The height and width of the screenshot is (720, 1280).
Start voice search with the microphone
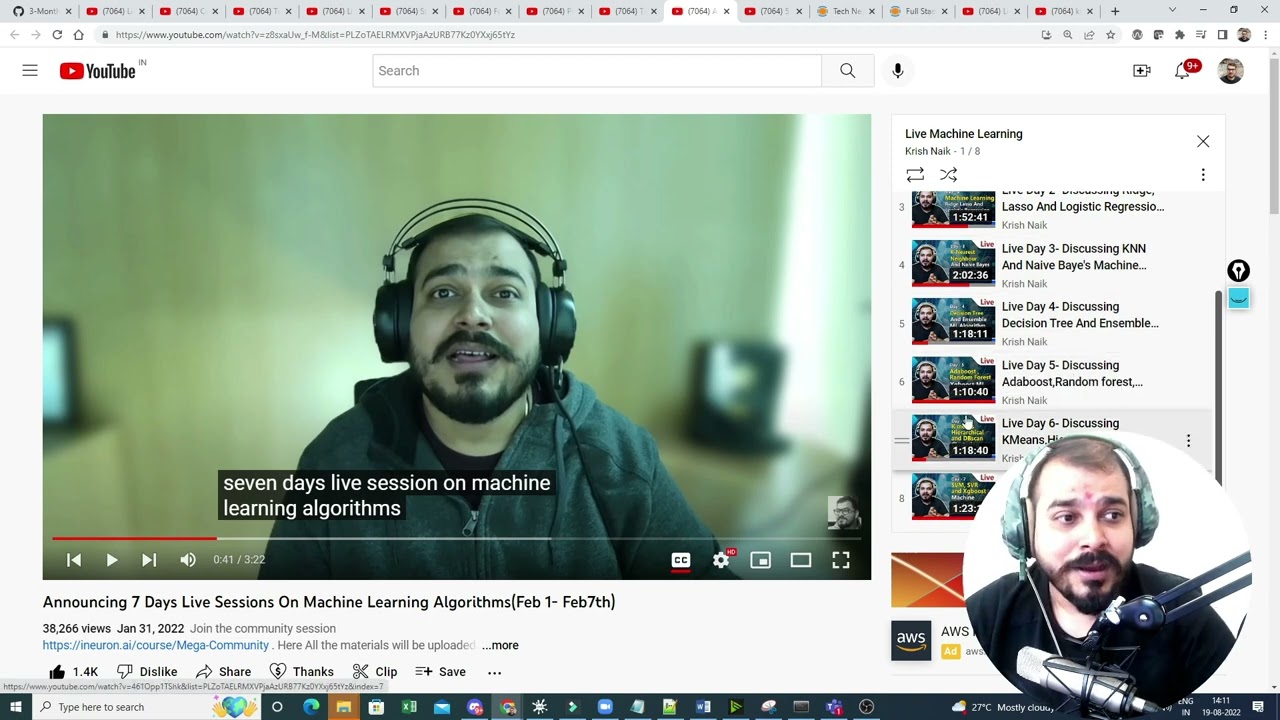(897, 71)
